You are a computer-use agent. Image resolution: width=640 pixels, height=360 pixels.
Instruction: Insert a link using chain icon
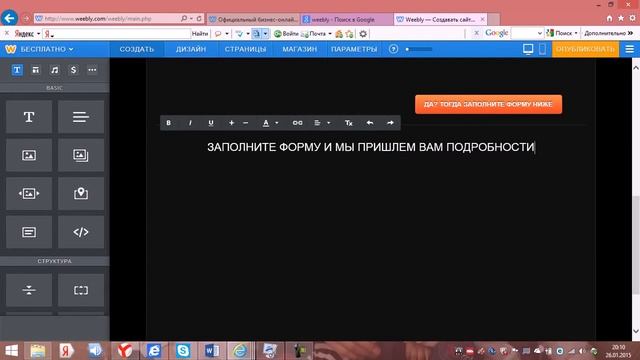coord(298,123)
